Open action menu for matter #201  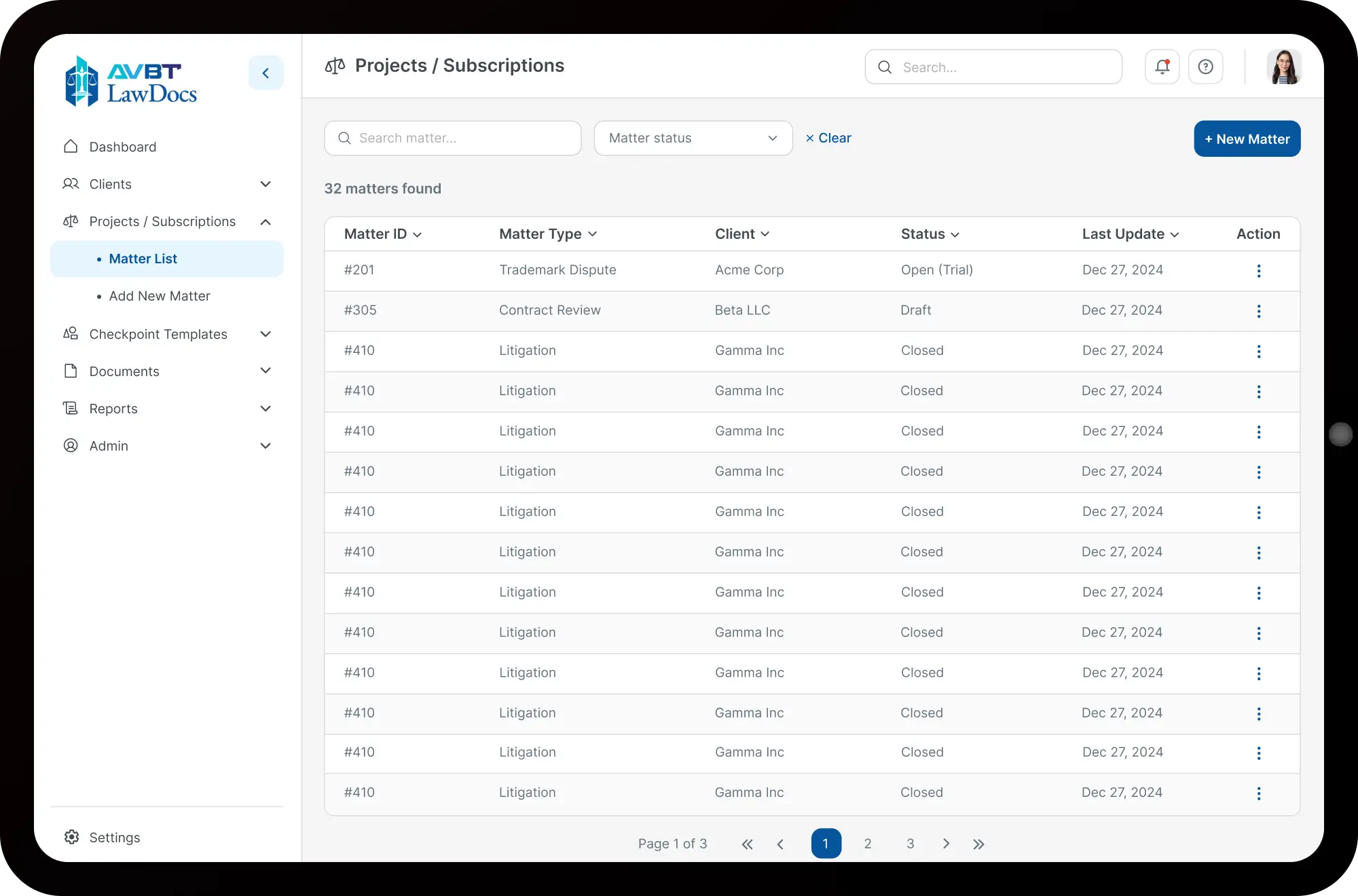coord(1258,271)
